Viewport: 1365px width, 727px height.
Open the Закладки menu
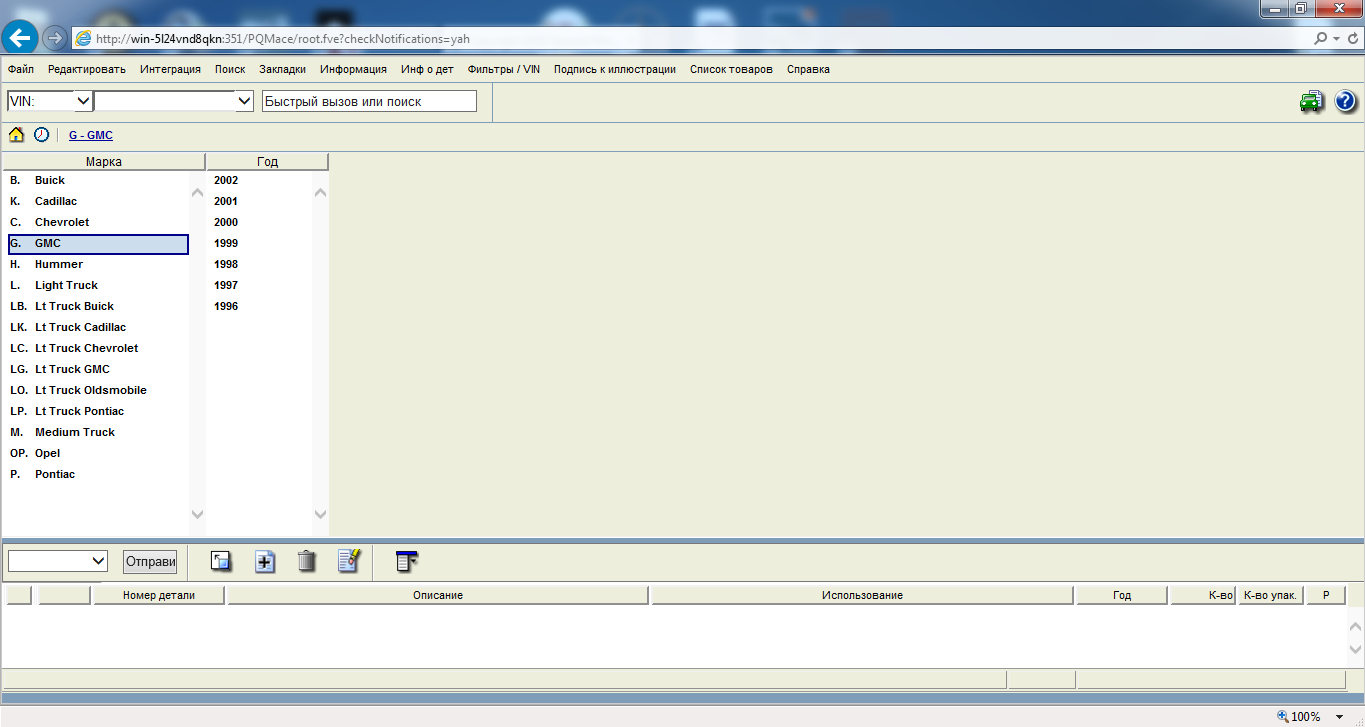point(283,69)
